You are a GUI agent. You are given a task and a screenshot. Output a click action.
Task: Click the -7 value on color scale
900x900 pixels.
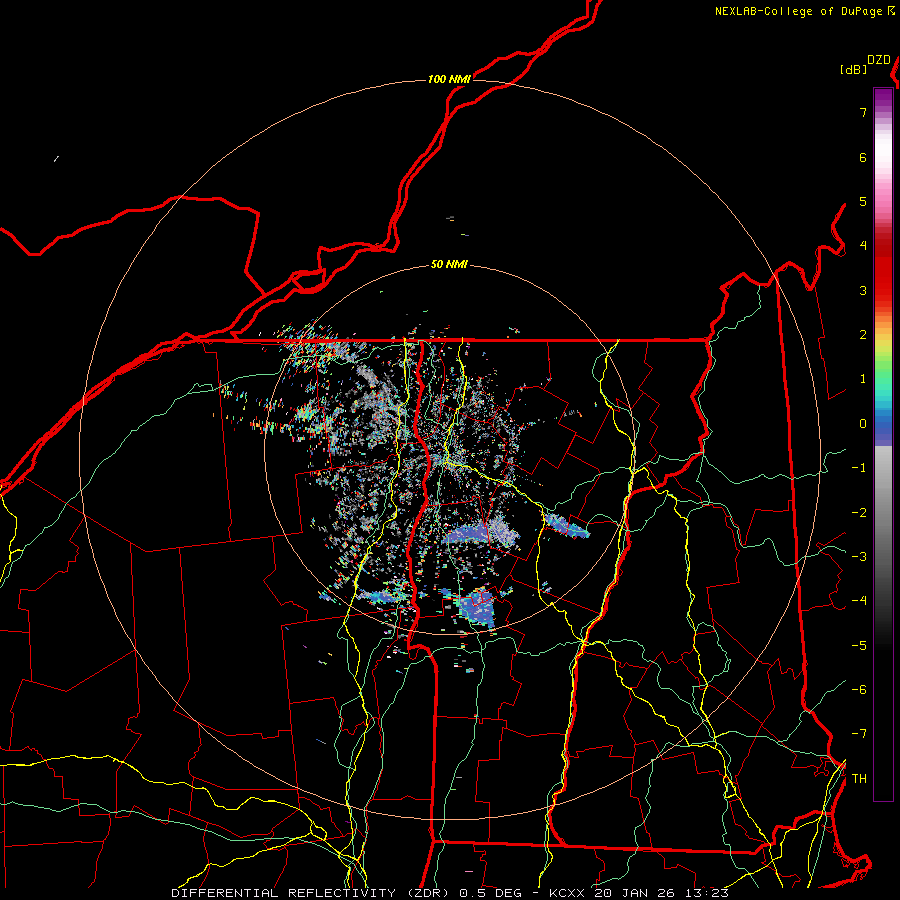[859, 734]
